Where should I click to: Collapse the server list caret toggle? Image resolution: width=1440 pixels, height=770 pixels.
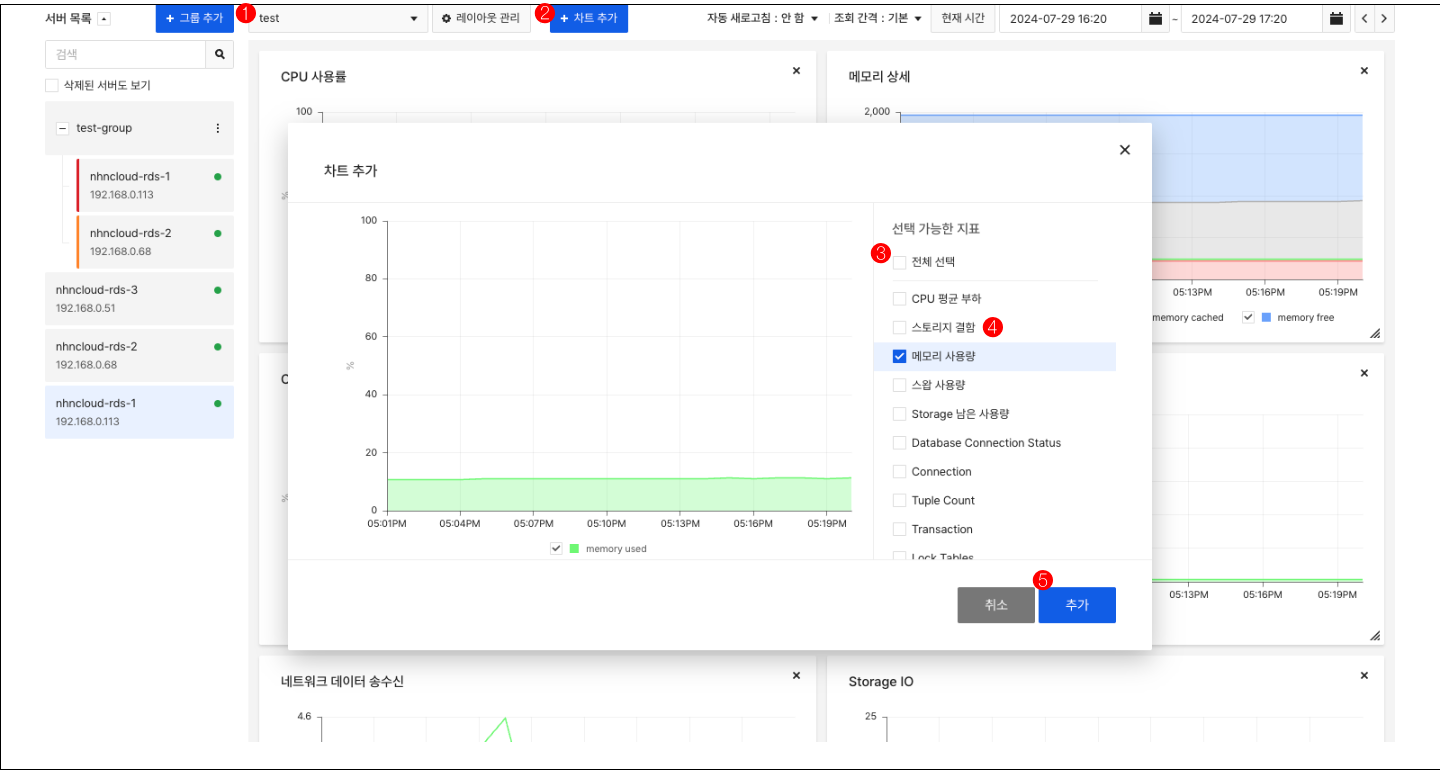point(105,19)
